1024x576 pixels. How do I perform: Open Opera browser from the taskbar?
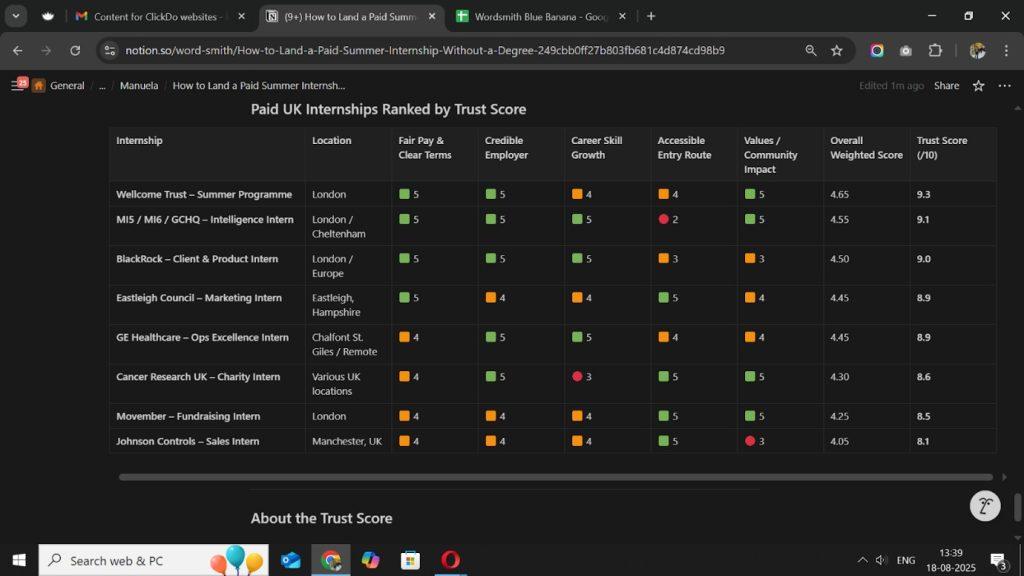pos(450,560)
